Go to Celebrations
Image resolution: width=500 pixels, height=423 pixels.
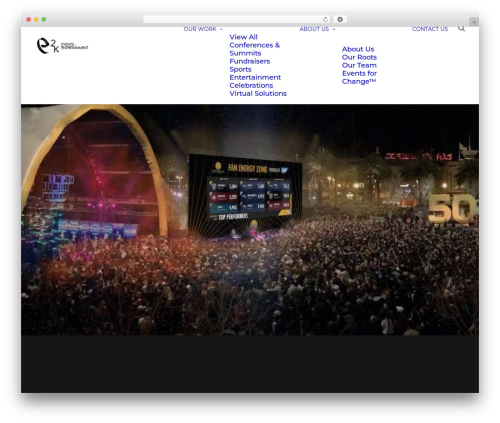click(x=251, y=85)
